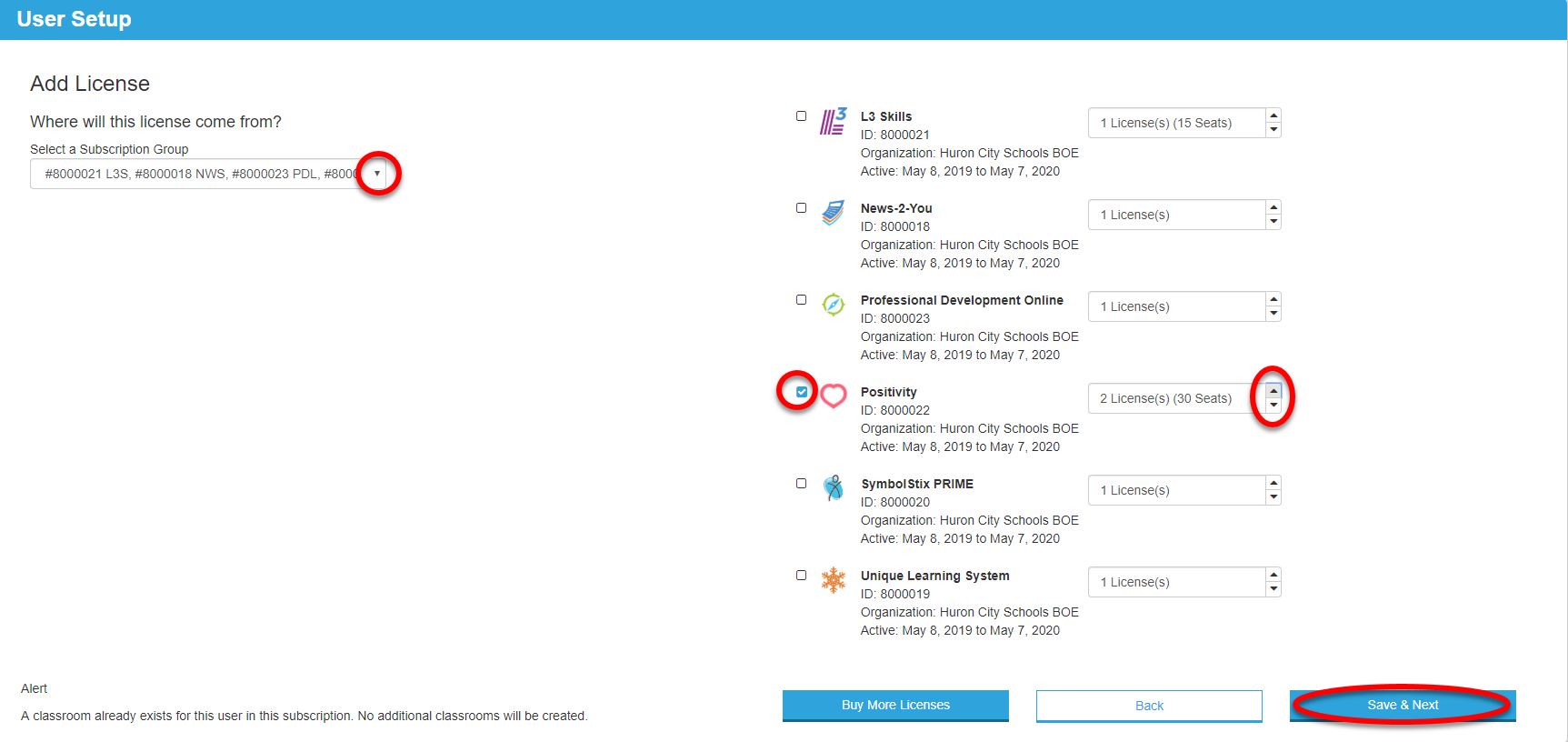
Task: Select the SymbolStix PRIME product title
Action: (x=917, y=484)
